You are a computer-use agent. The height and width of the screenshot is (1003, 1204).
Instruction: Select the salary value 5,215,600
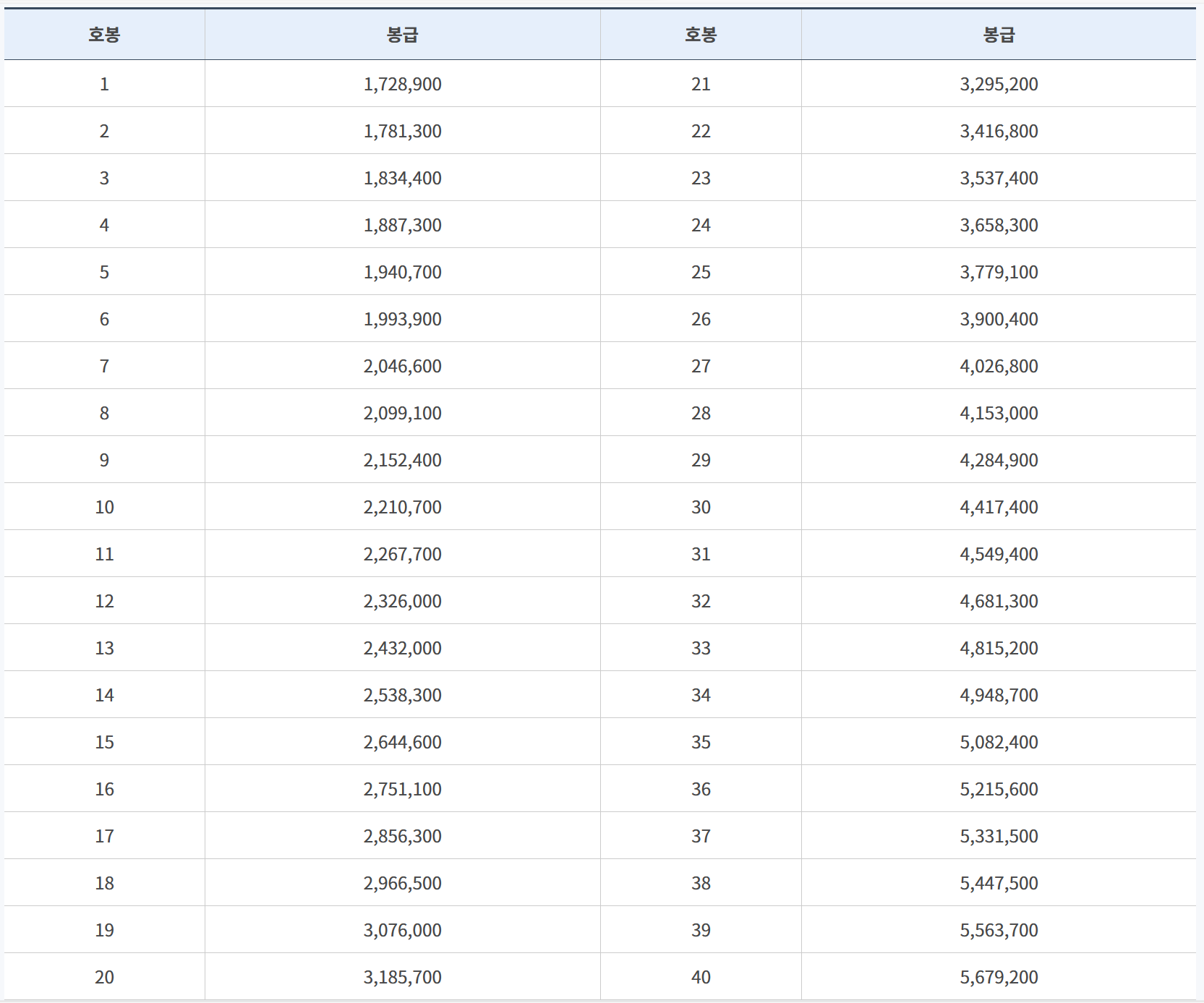click(x=999, y=789)
